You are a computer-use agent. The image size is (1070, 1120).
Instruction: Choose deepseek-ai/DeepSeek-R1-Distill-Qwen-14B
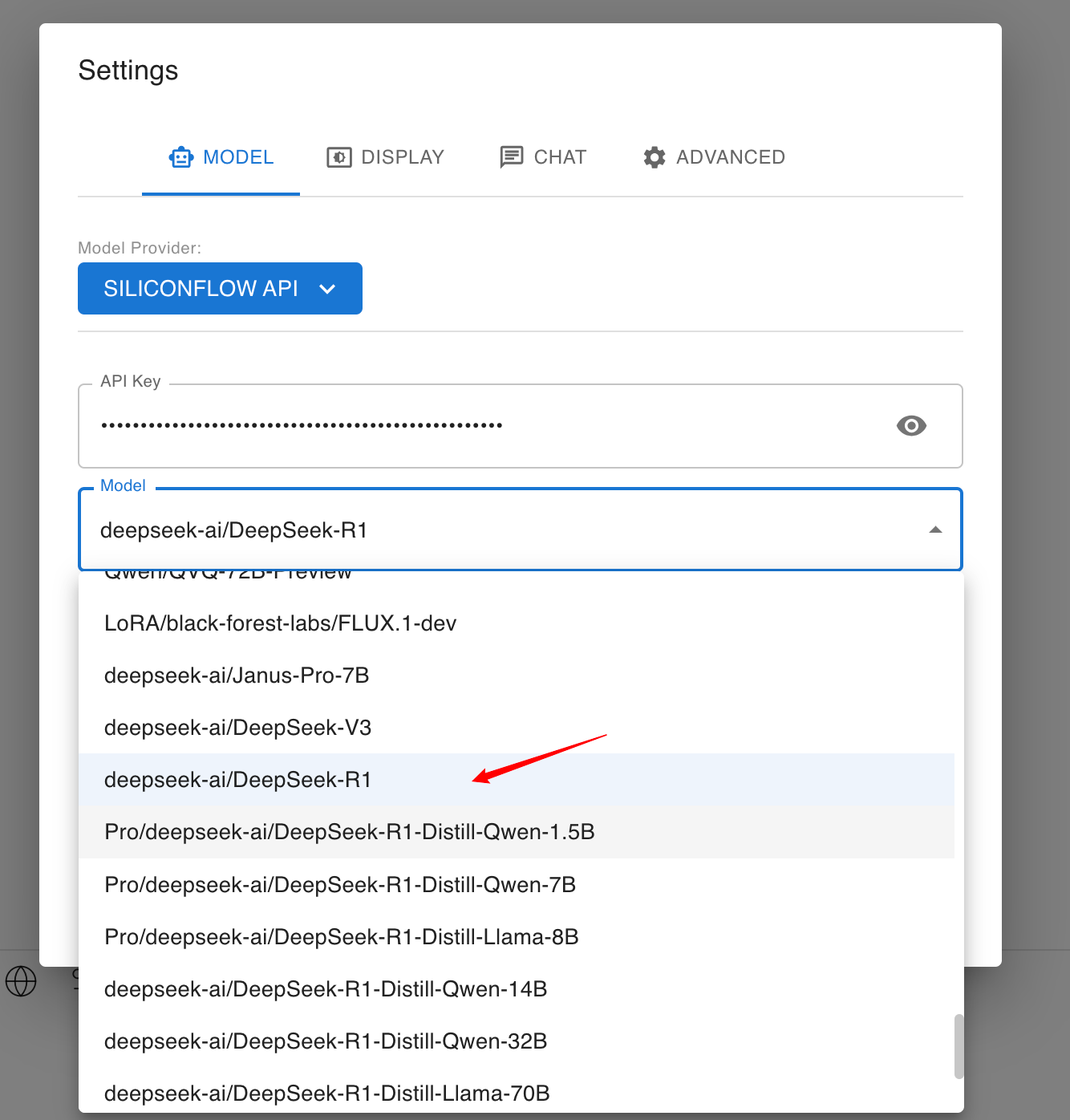517,989
